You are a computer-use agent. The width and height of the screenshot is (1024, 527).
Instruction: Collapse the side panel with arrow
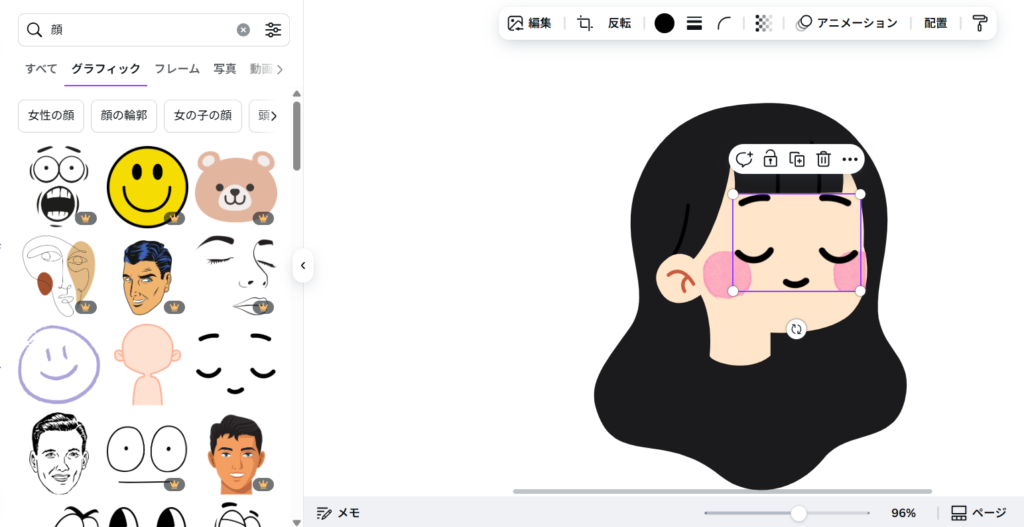[303, 266]
